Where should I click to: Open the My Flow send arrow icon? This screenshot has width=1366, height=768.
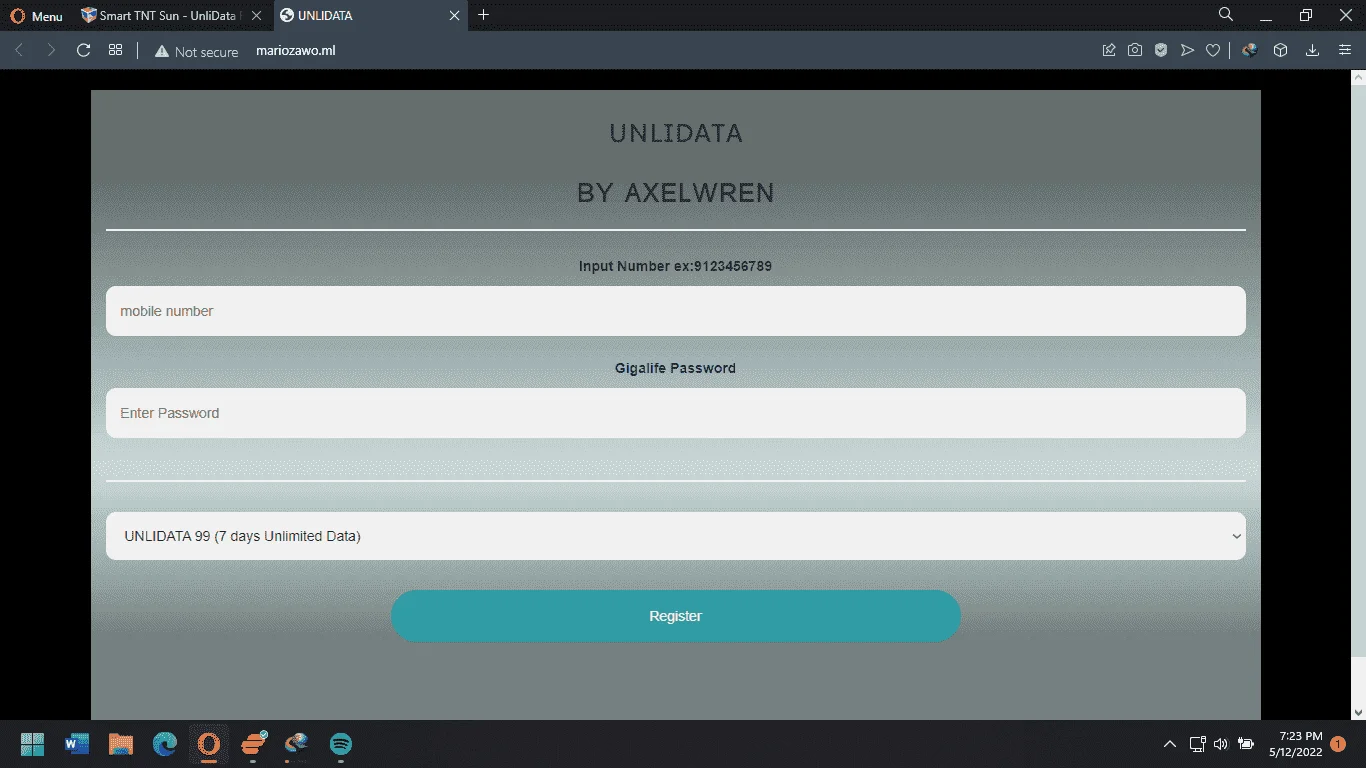click(x=1187, y=50)
